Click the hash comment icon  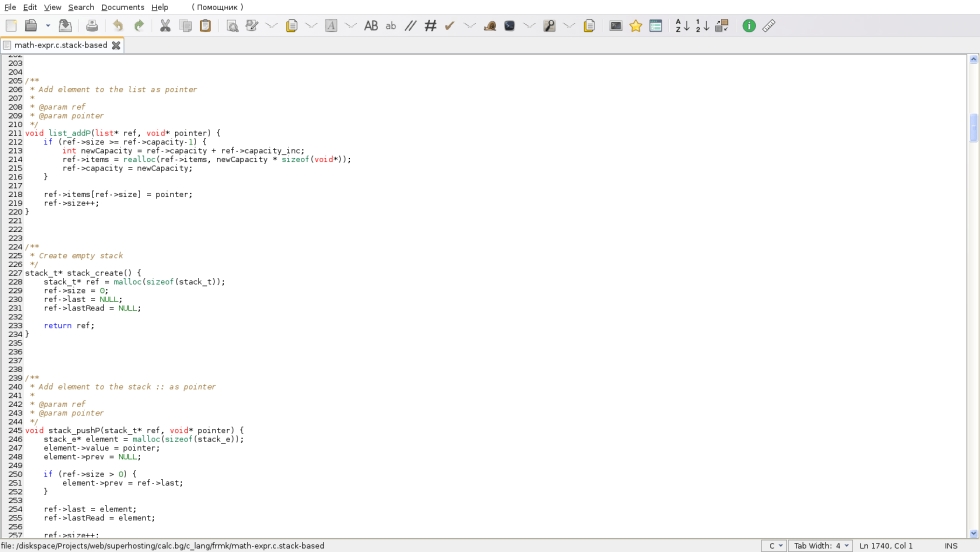(430, 26)
